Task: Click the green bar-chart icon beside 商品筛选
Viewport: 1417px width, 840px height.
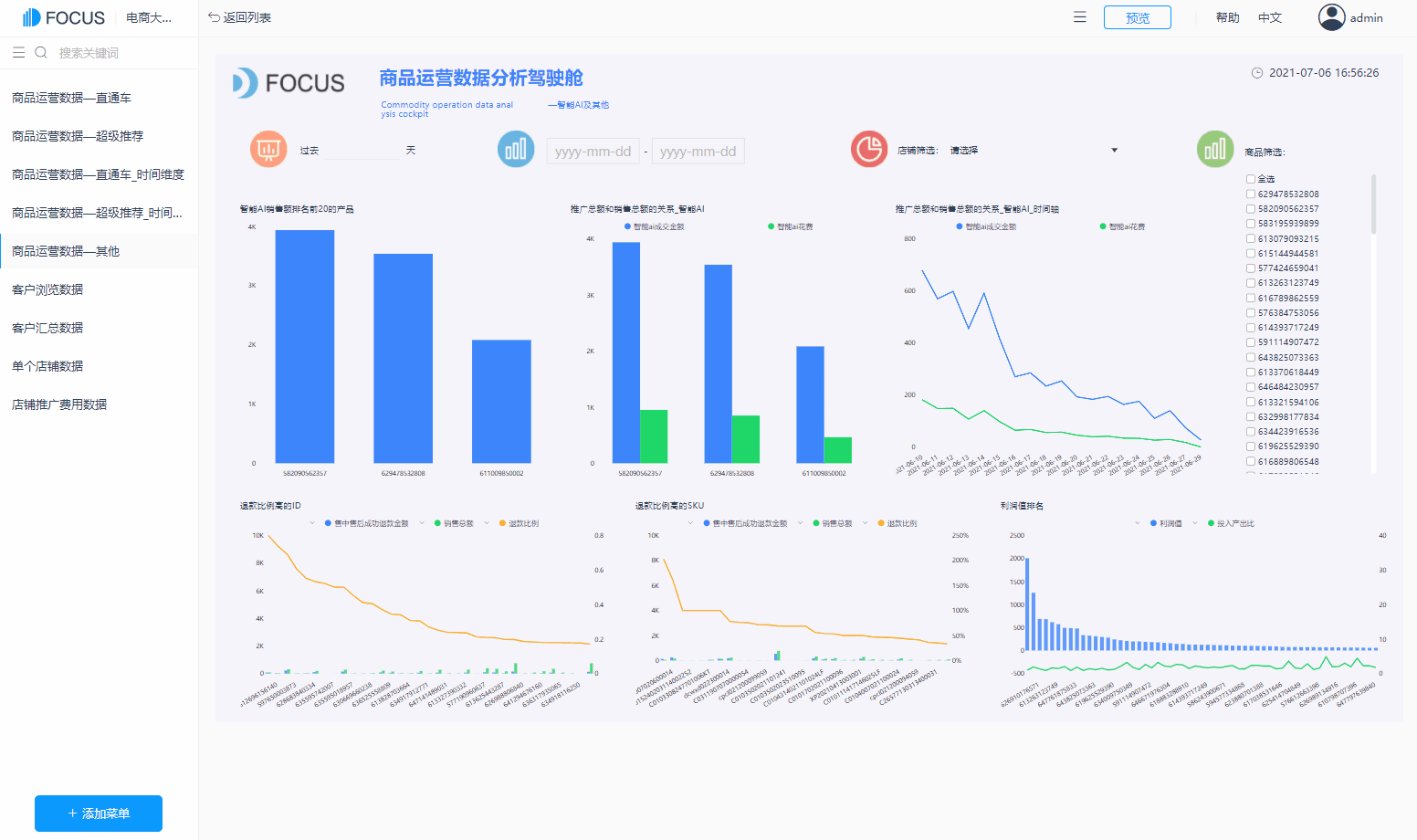Action: pos(1215,150)
